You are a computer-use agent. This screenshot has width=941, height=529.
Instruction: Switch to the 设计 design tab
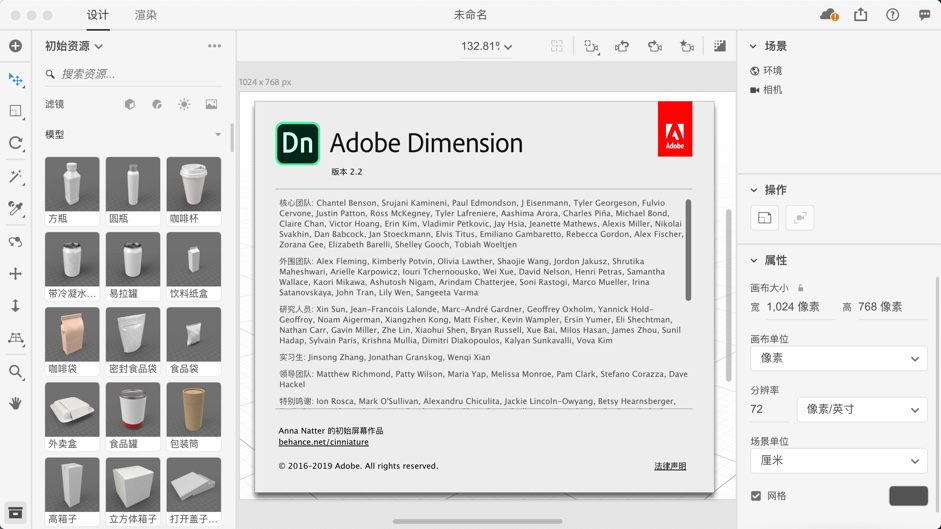97,15
